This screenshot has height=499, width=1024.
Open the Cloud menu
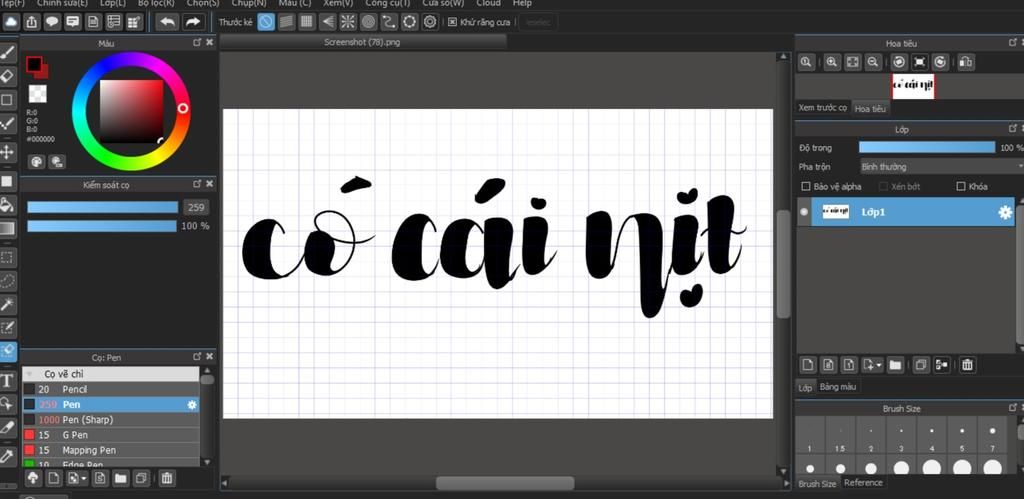pyautogui.click(x=488, y=3)
